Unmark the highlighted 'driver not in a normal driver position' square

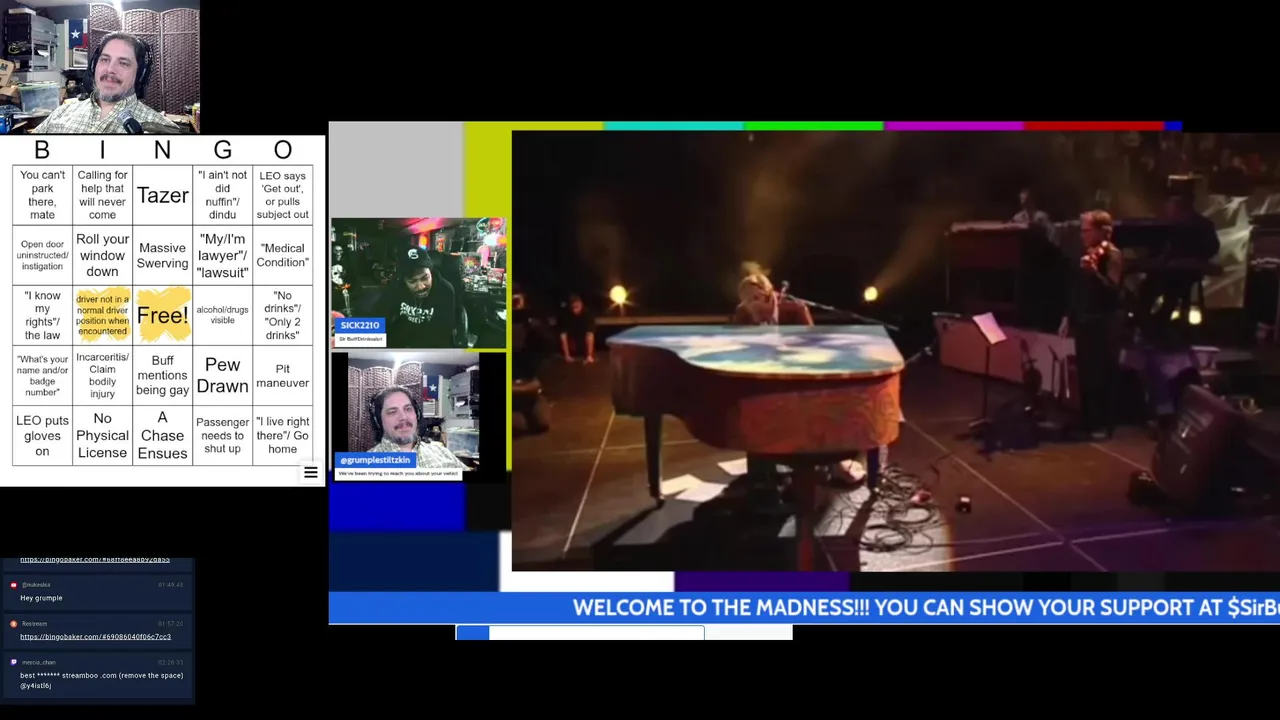coord(102,315)
